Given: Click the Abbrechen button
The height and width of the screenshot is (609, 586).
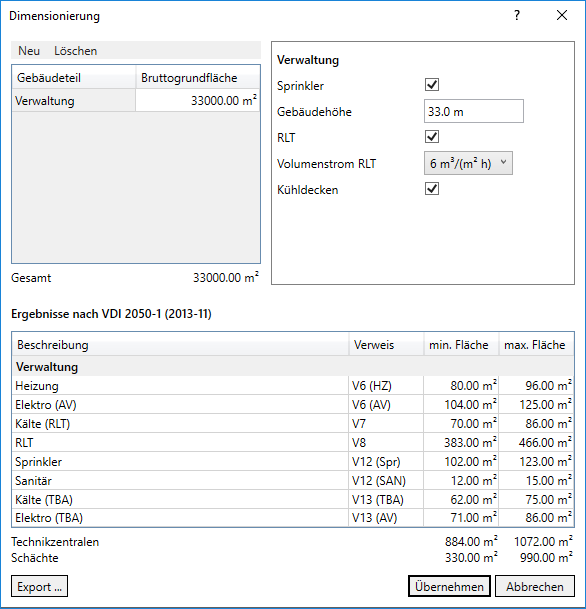Looking at the screenshot, I should [x=535, y=586].
